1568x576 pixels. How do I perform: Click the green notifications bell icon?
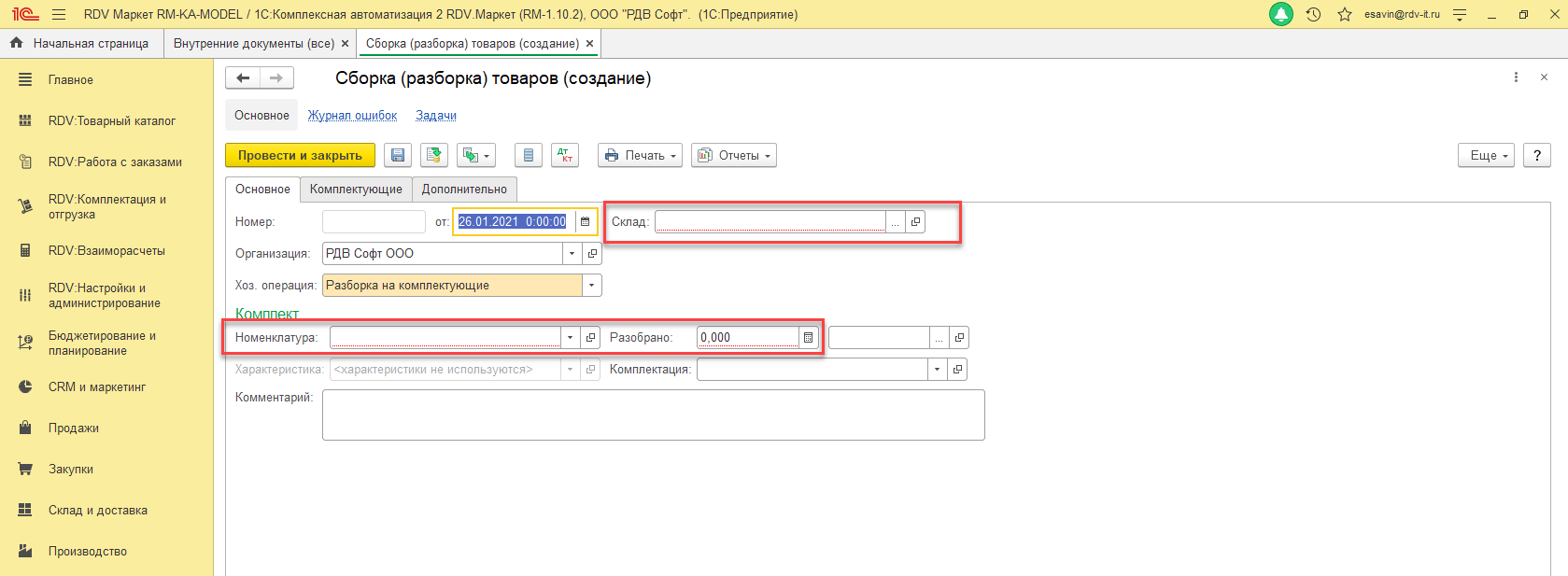coord(1281,15)
